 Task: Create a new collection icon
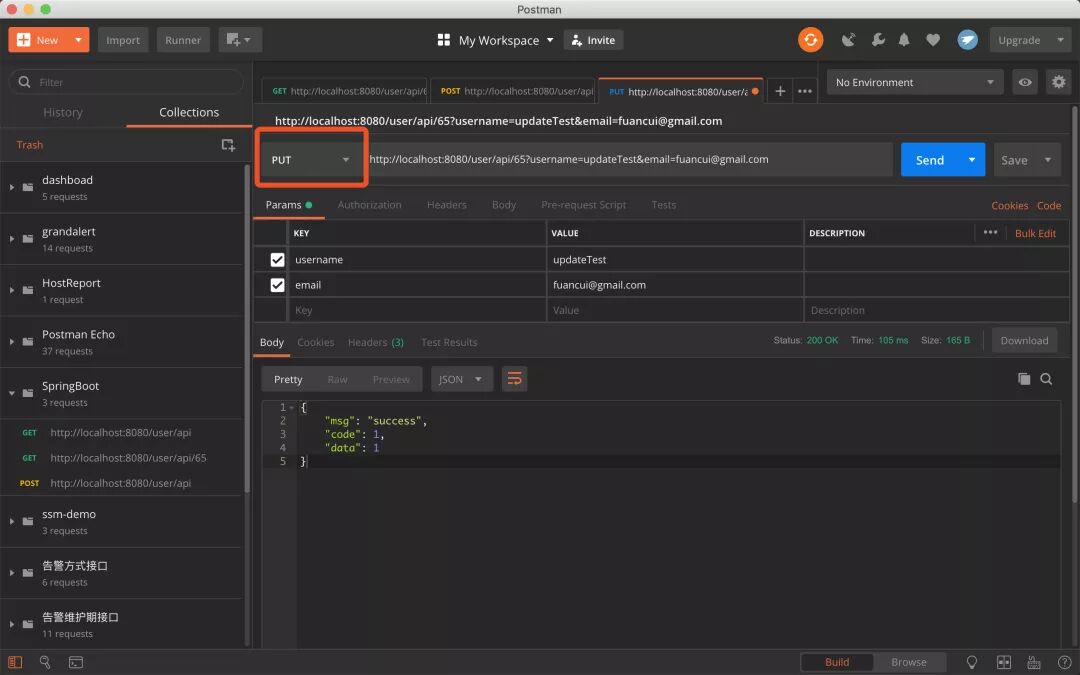[x=228, y=145]
